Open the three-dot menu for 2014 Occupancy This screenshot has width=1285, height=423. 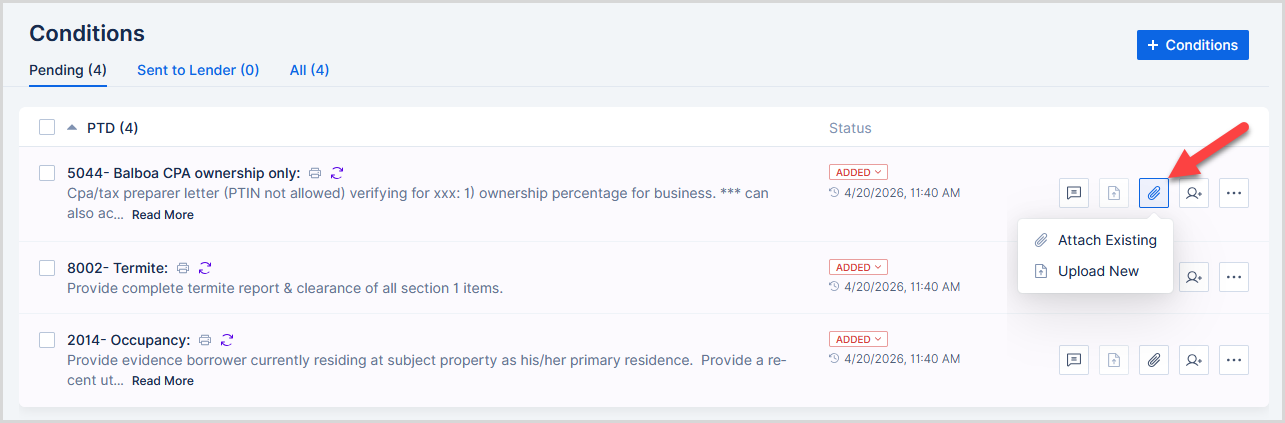click(x=1234, y=360)
